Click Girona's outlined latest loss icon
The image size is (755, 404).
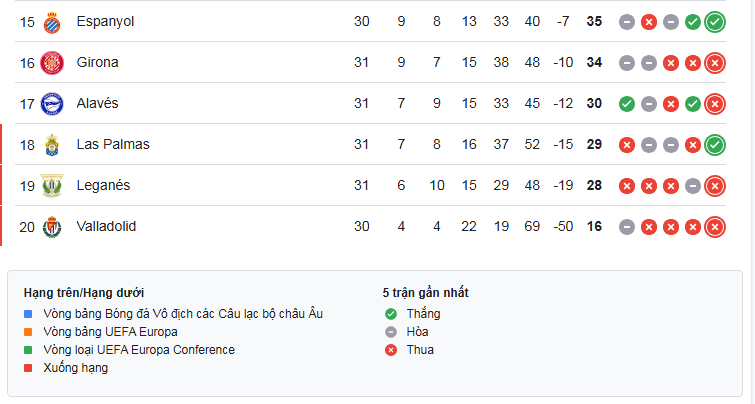tap(715, 63)
